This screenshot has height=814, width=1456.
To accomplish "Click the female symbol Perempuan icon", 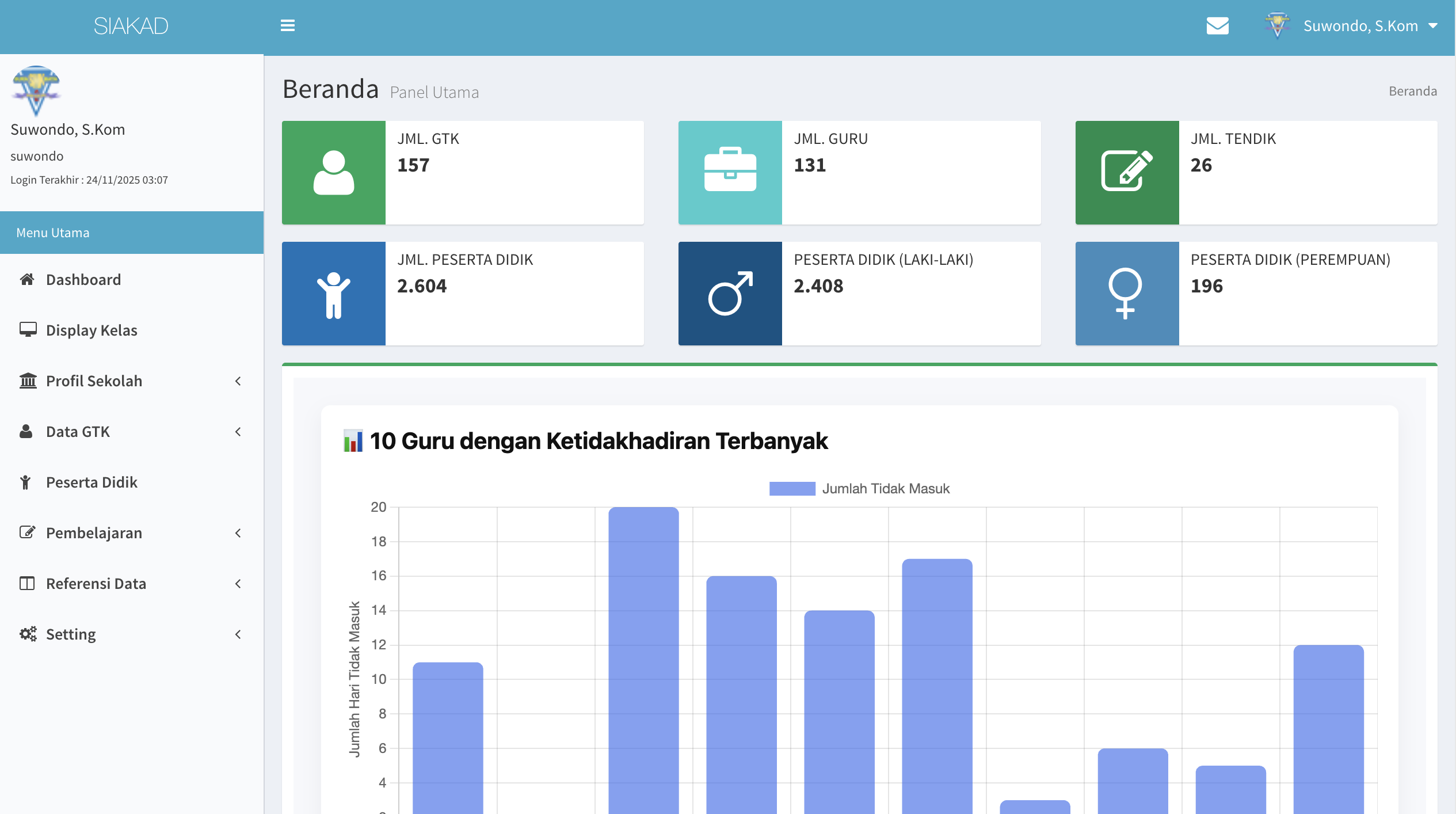I will click(x=1125, y=293).
